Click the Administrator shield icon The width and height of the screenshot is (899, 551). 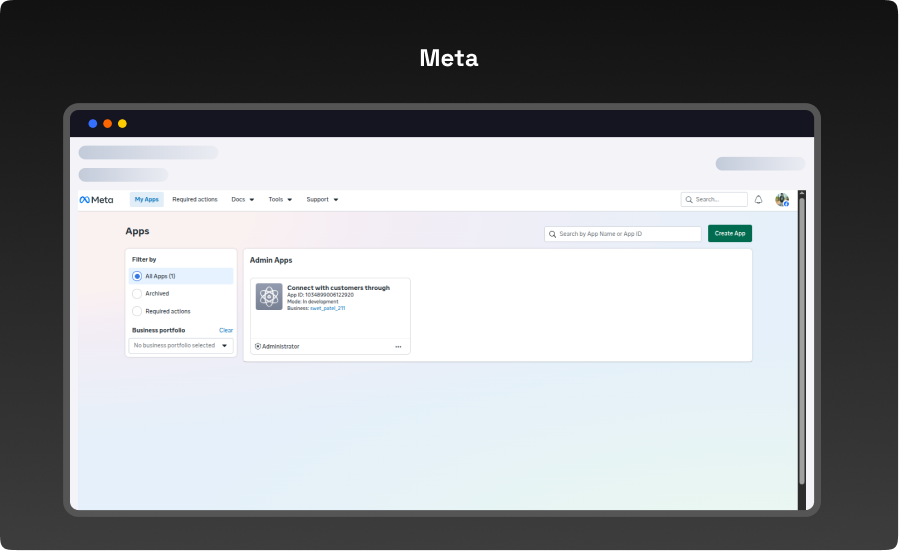[x=258, y=346]
